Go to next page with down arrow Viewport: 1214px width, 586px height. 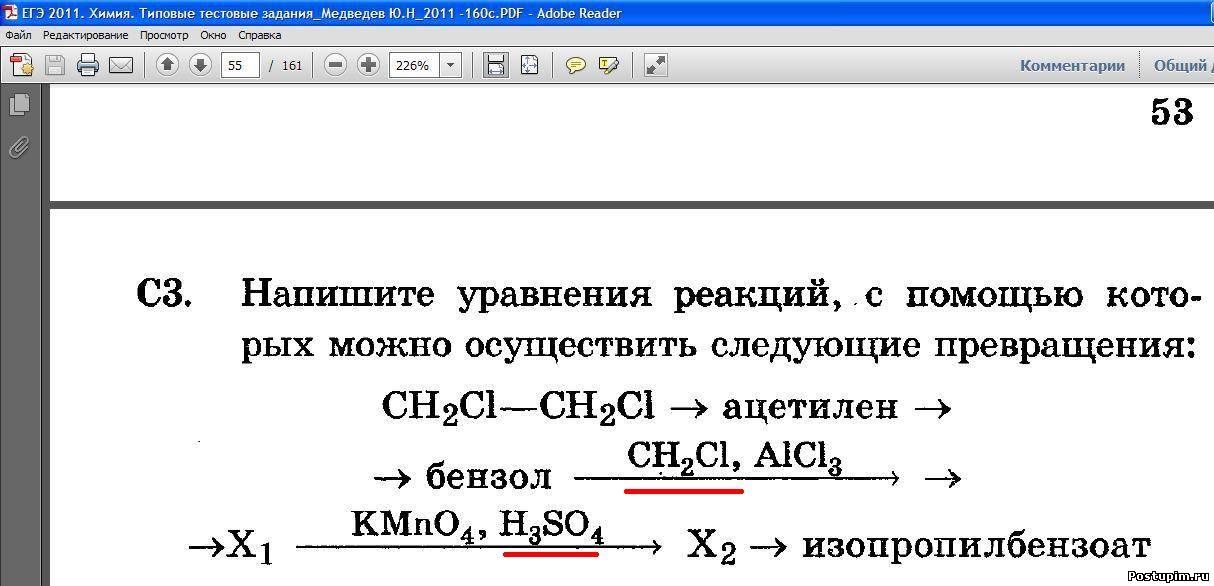coord(200,65)
